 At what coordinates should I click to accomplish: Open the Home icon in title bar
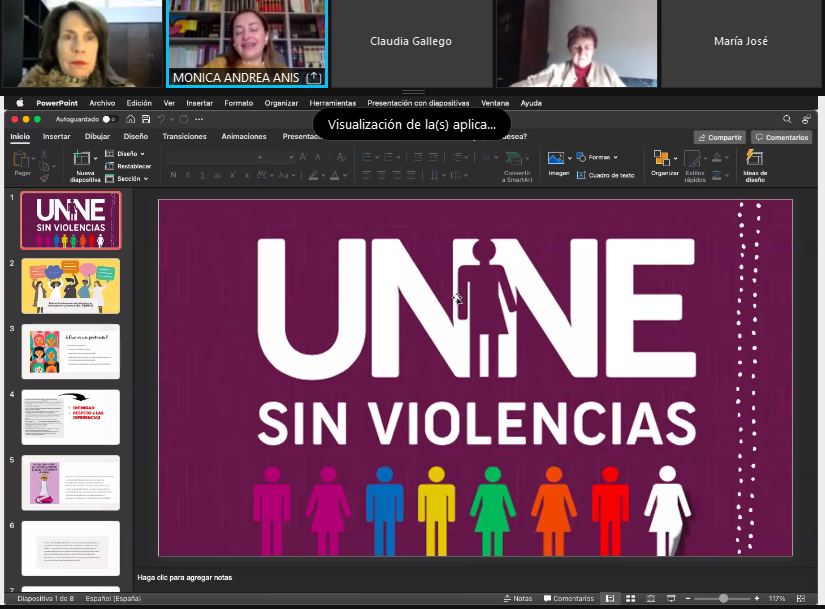[130, 119]
